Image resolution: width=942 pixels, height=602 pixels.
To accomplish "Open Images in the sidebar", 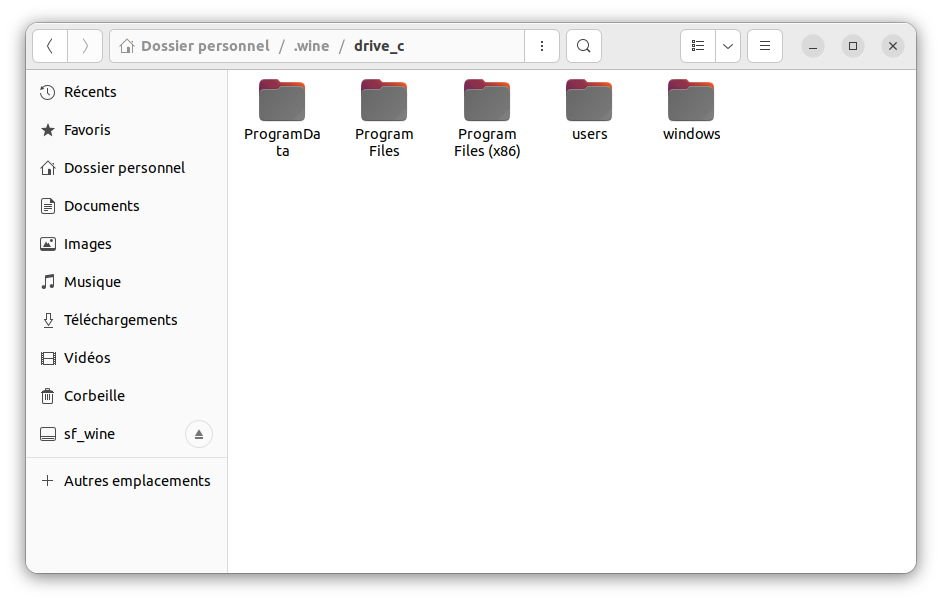I will point(126,244).
